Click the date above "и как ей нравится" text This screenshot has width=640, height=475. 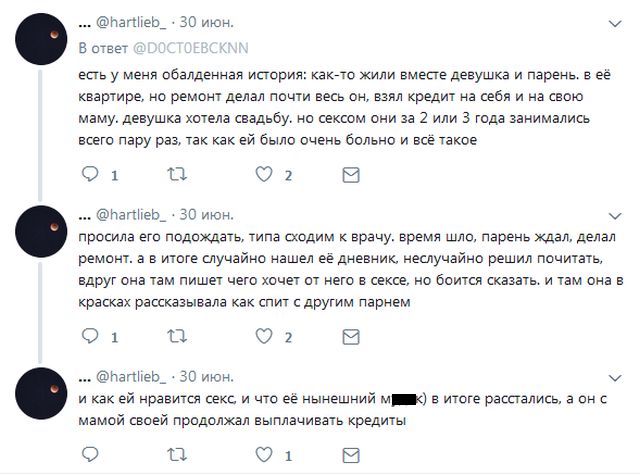pos(207,376)
